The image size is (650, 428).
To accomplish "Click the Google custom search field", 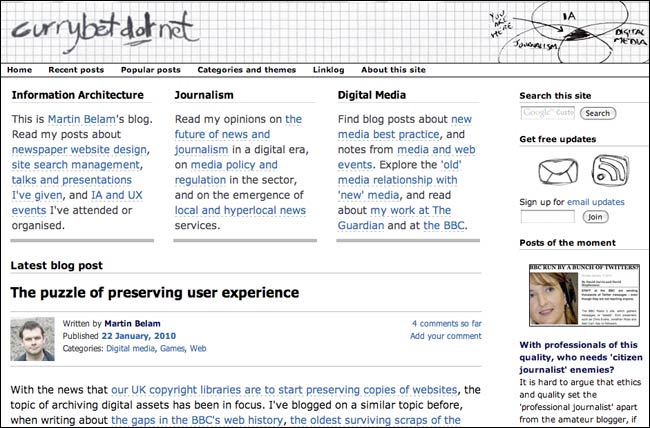I will click(548, 113).
